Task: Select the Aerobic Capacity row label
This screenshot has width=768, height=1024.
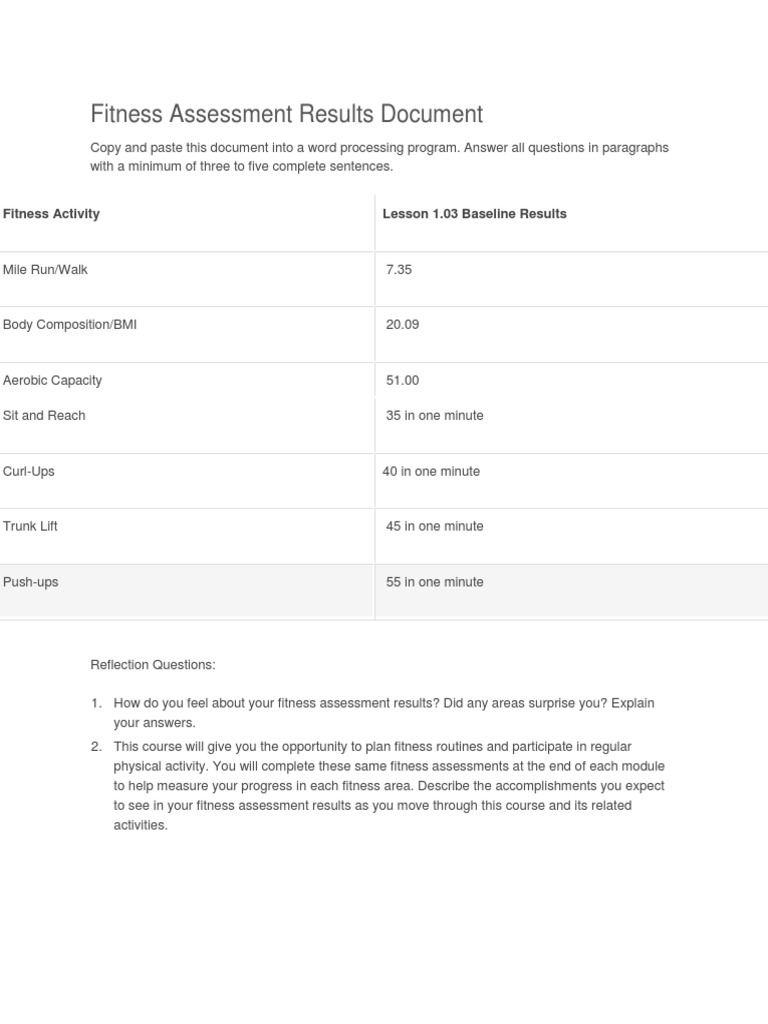Action: click(x=52, y=381)
